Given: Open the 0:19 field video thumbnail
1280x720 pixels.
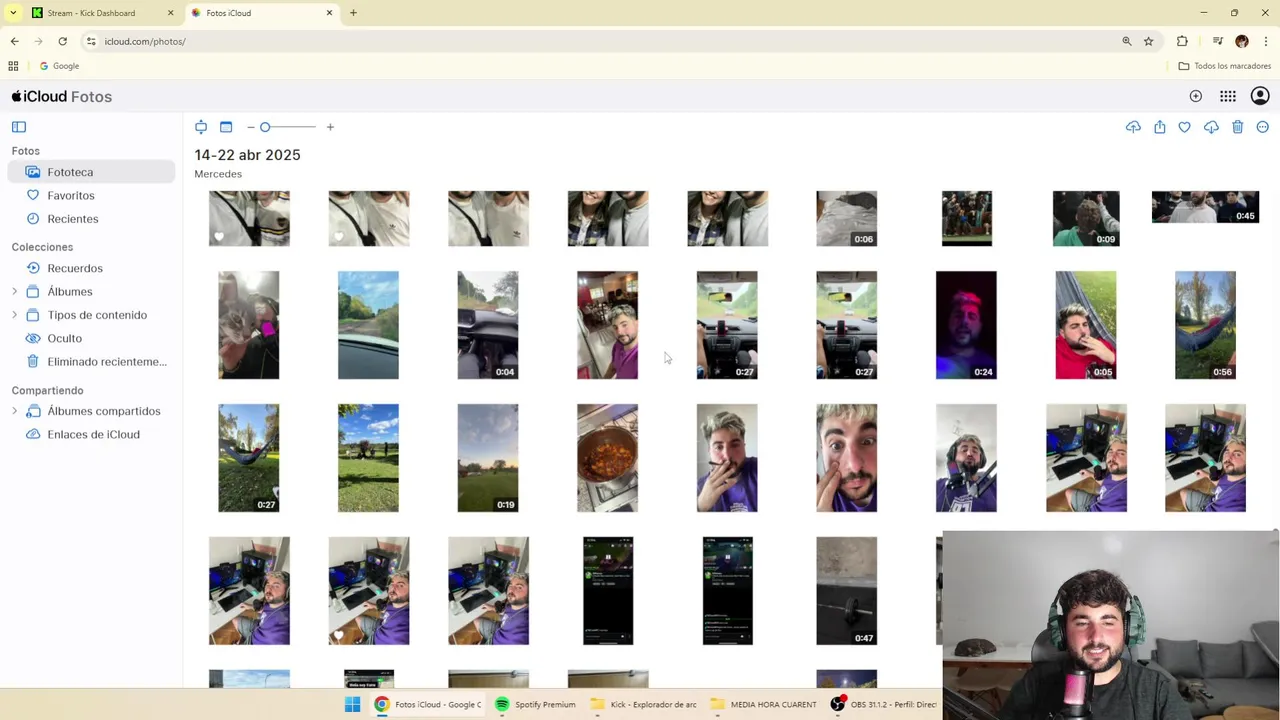Looking at the screenshot, I should pos(488,458).
